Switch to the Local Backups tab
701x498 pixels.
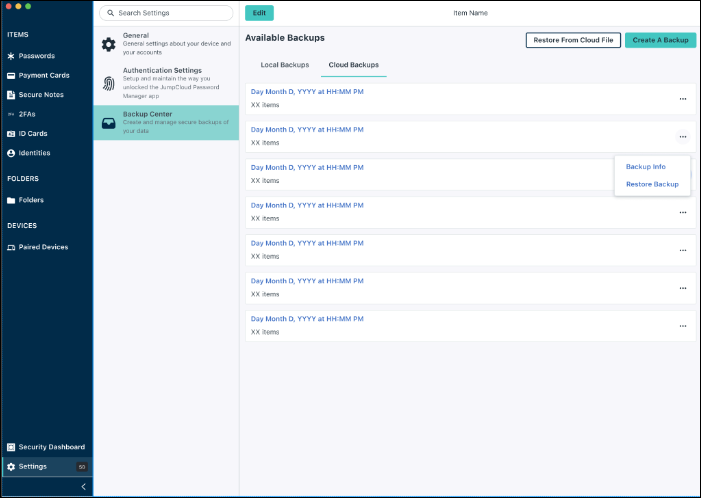pos(283,65)
